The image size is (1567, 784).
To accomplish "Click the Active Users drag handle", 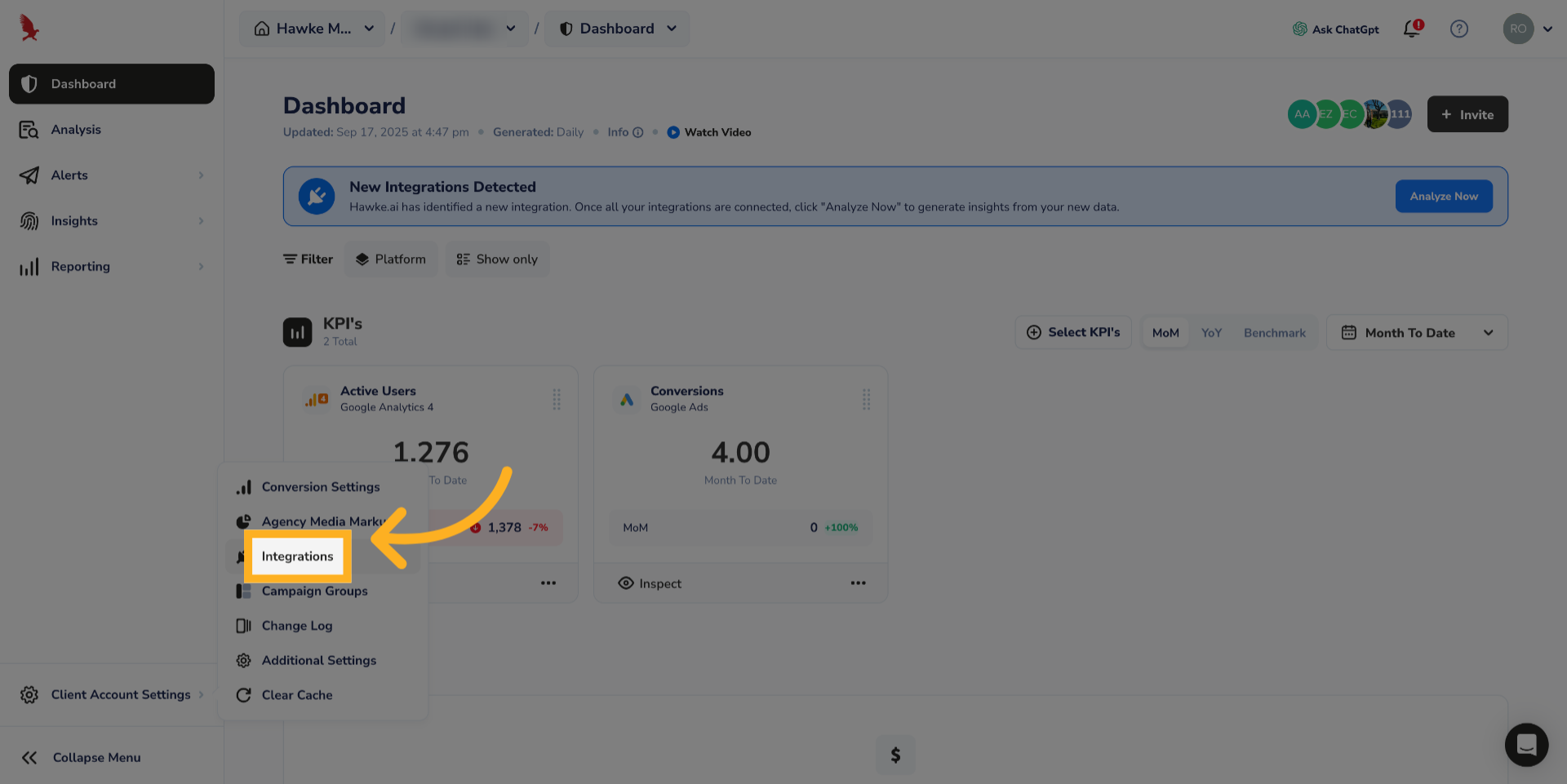I will [x=557, y=399].
